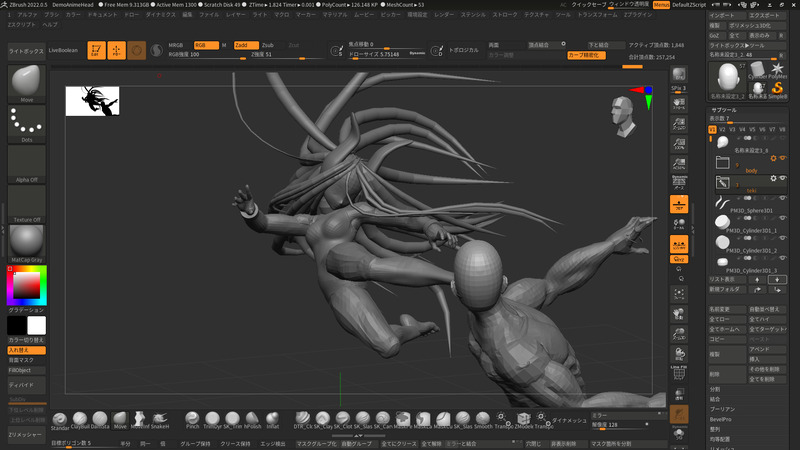
Task: Open the ファイル menu
Action: pyautogui.click(x=209, y=16)
